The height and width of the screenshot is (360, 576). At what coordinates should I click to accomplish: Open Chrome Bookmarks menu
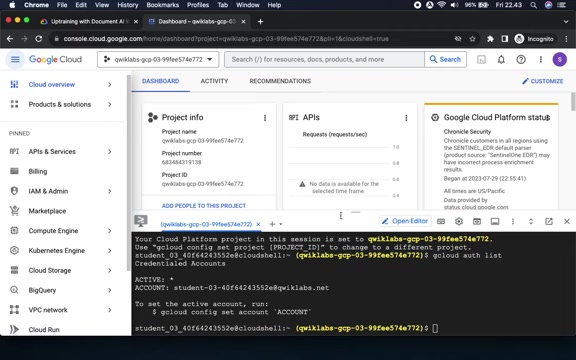(x=162, y=5)
